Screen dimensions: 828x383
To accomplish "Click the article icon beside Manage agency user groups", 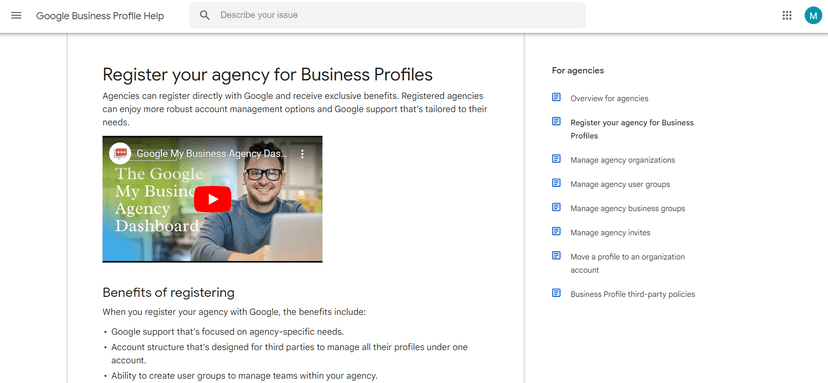I will pyautogui.click(x=556, y=183).
